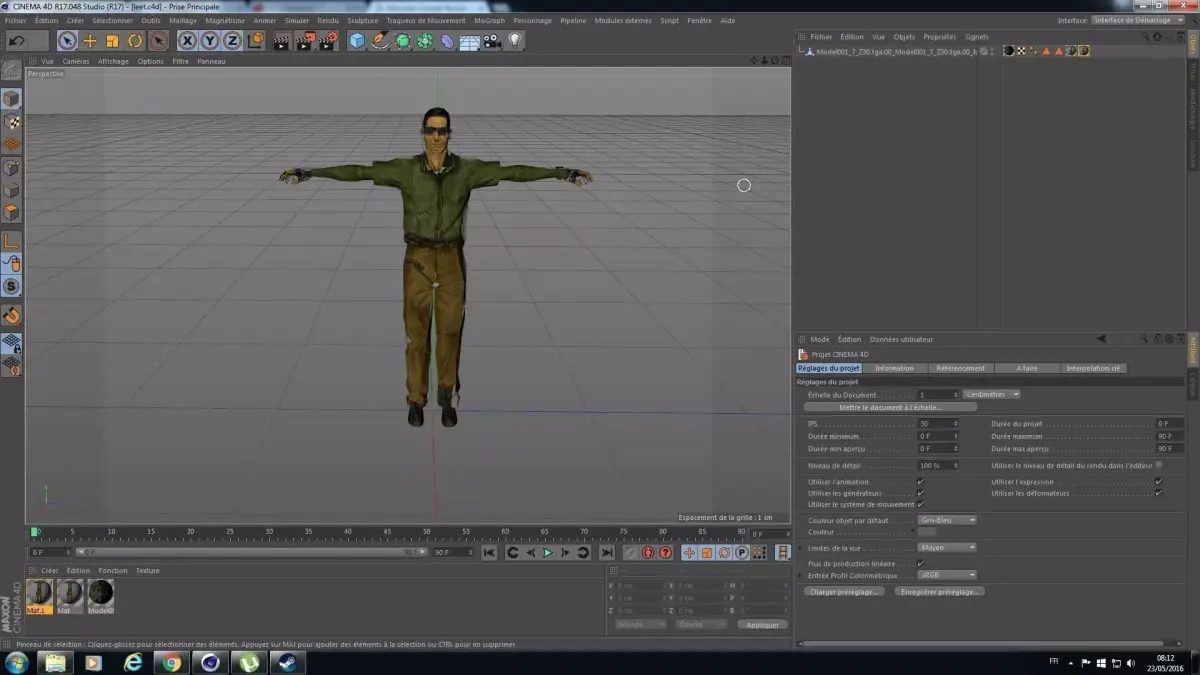
Task: Open the MoGraph menu
Action: [x=490, y=20]
